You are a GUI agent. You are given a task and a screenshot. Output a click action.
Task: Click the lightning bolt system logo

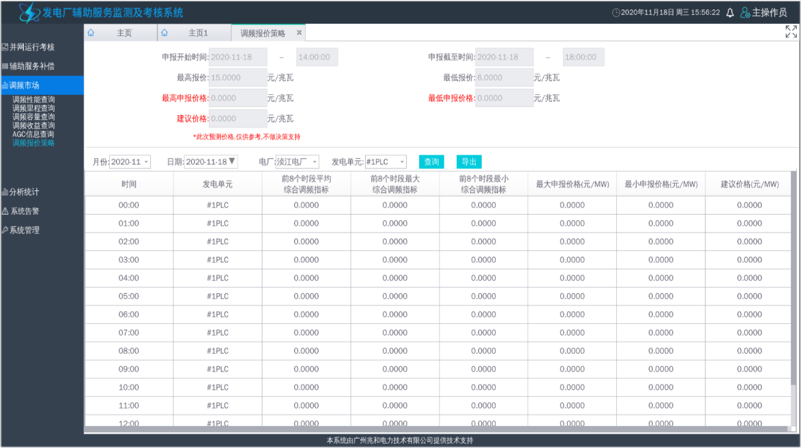29,12
